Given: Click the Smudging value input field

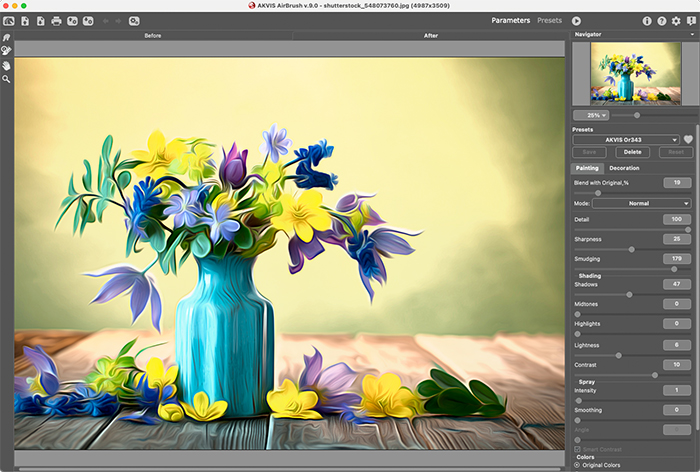Looking at the screenshot, I should point(676,258).
